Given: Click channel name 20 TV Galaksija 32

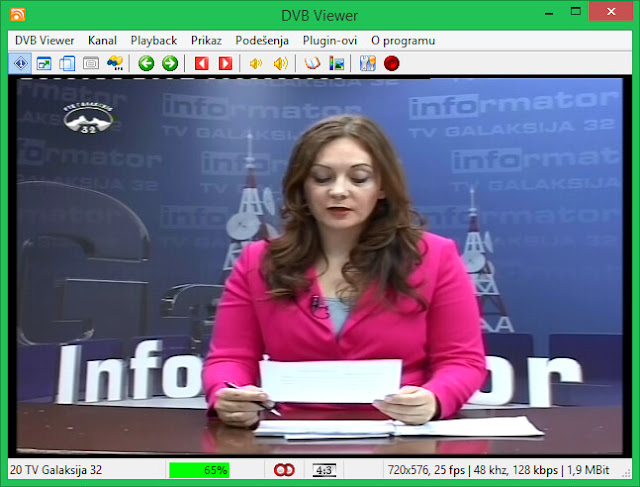Looking at the screenshot, I should tap(56, 470).
